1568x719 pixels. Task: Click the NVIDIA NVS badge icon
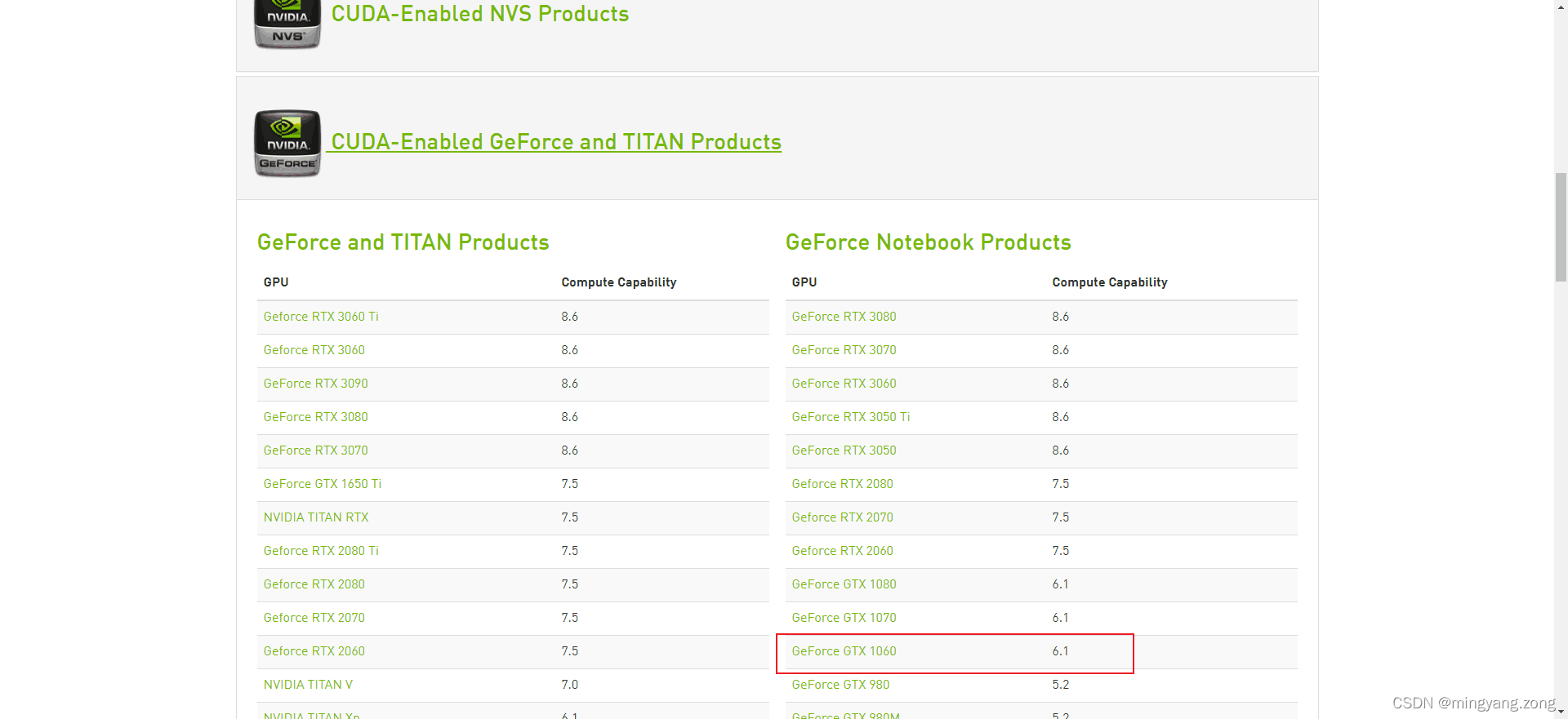287,24
